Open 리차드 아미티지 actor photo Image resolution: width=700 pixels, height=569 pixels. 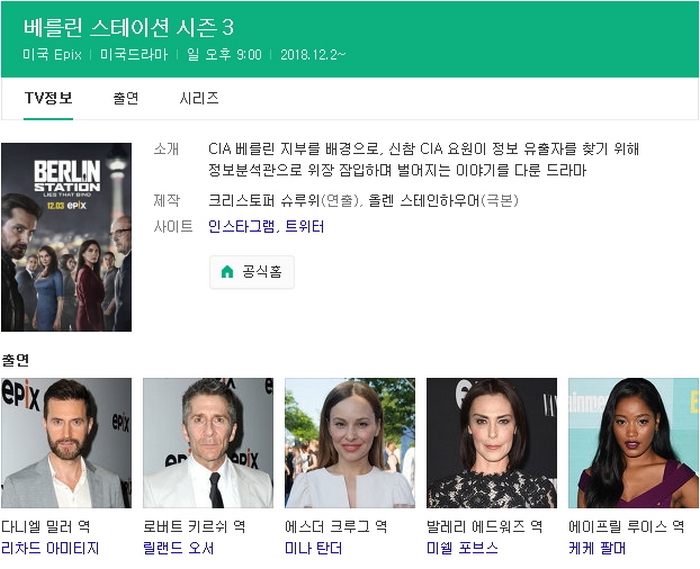[x=66, y=443]
